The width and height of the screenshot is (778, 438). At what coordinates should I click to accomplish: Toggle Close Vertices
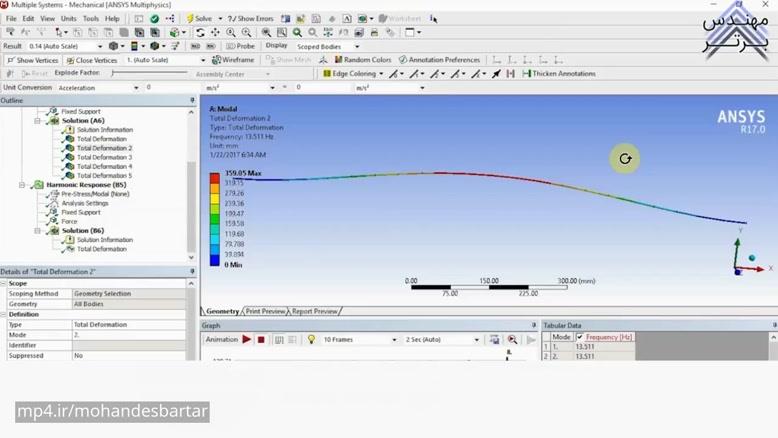click(x=92, y=60)
